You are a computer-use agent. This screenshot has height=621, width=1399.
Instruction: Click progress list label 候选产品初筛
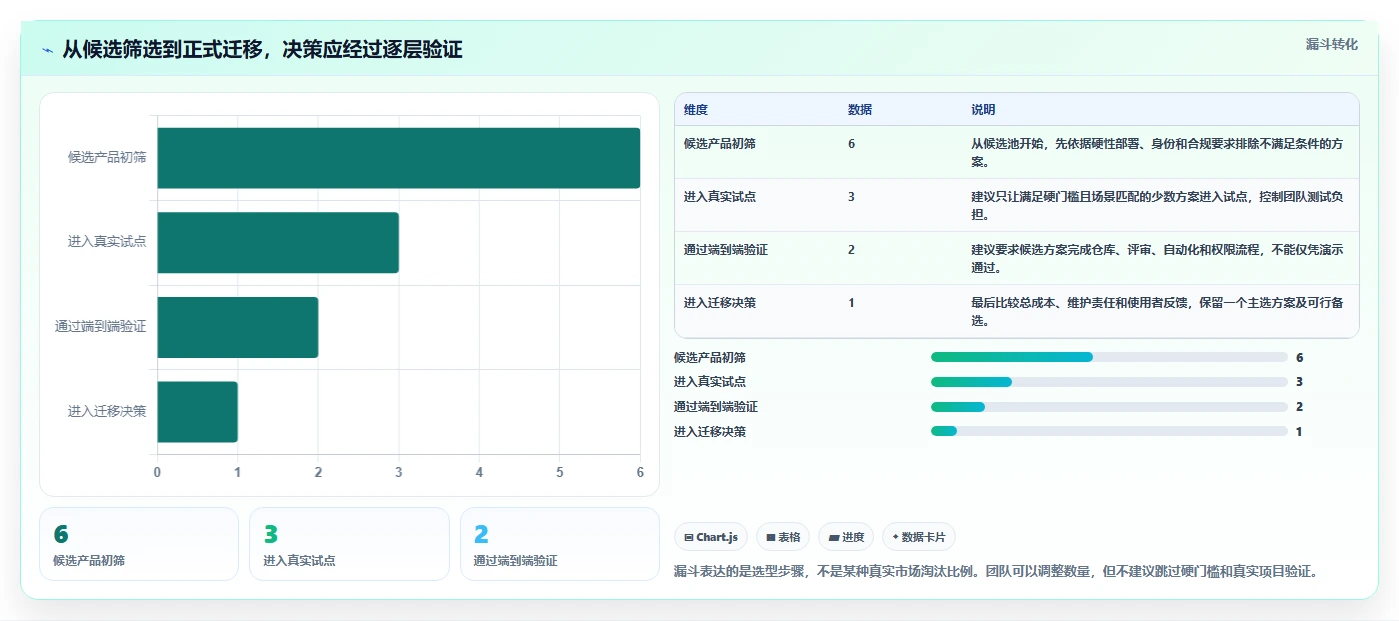(x=710, y=357)
